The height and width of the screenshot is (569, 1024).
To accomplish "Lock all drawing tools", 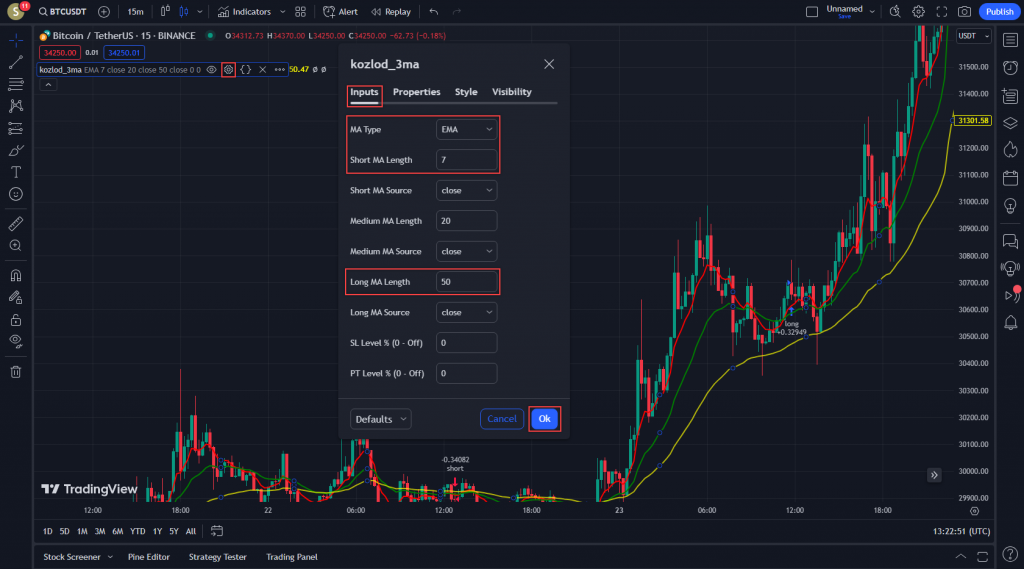I will coord(16,320).
